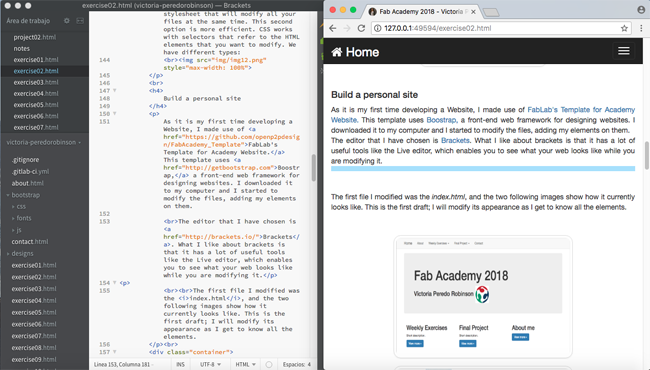The height and width of the screenshot is (370, 650).
Task: Close the Fab Academy 2018 browser tab
Action: [x=473, y=12]
